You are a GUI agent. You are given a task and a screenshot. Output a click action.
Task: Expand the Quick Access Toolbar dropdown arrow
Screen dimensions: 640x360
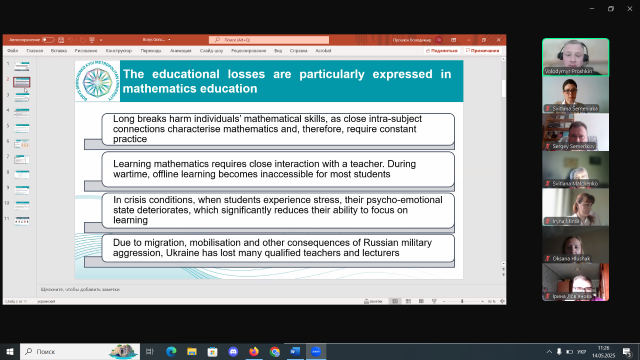coord(101,40)
